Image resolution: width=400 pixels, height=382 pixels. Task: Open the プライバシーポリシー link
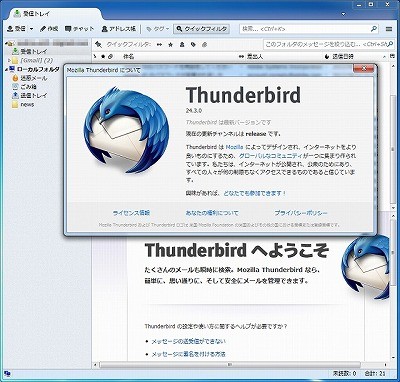click(x=301, y=213)
